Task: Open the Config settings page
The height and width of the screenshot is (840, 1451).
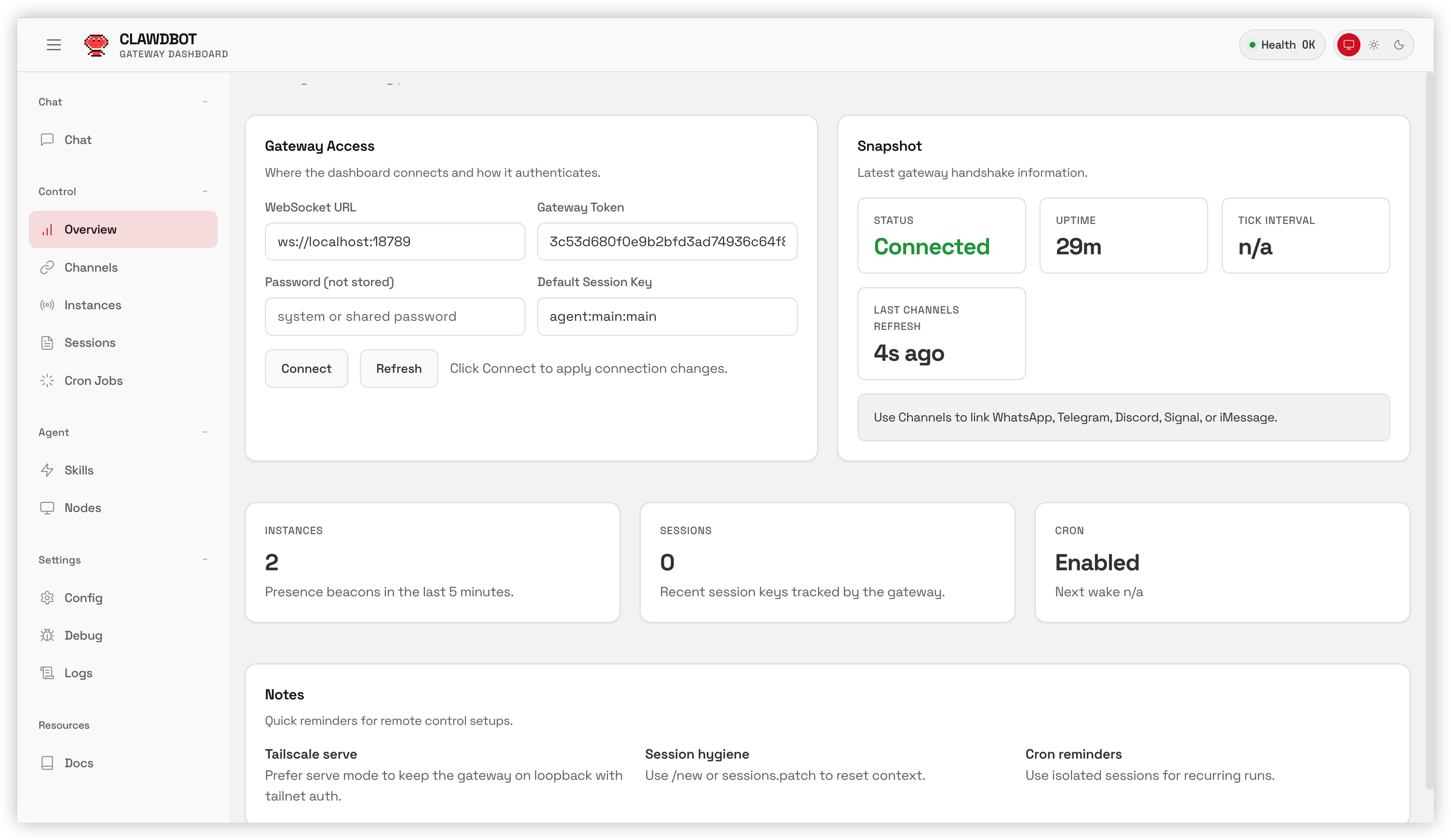Action: coord(83,598)
